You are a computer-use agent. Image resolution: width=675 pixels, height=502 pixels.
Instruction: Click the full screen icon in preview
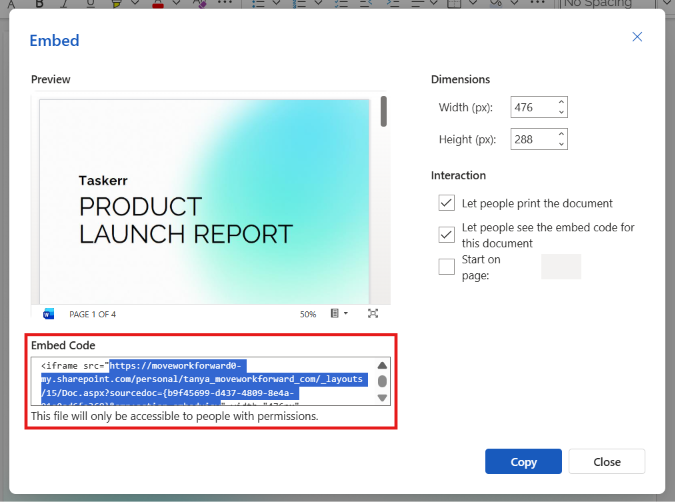[373, 313]
